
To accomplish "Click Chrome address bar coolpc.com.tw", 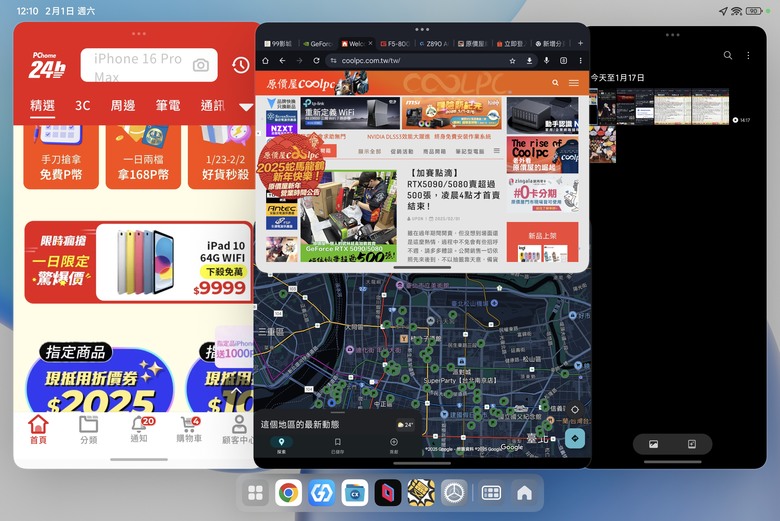I will click(415, 61).
